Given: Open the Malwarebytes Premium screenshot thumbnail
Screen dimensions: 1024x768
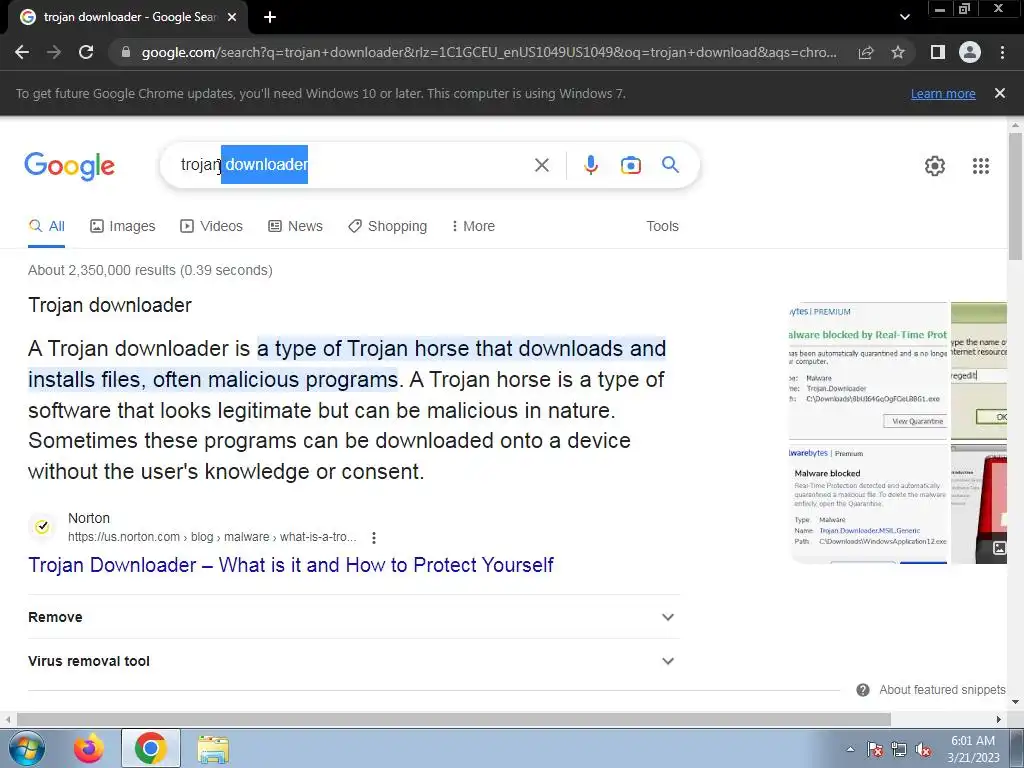Looking at the screenshot, I should pos(869,371).
